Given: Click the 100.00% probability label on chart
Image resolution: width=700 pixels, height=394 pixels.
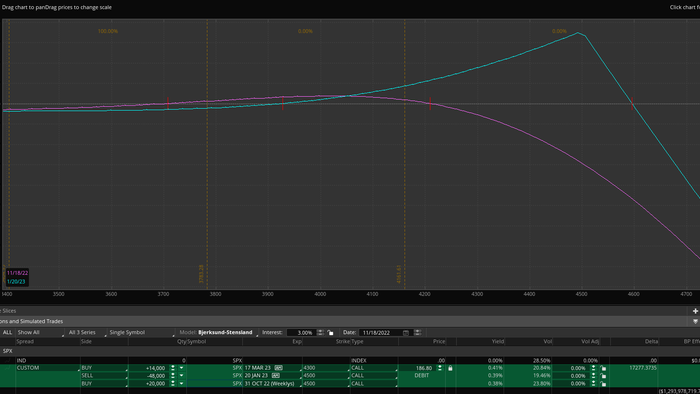Looking at the screenshot, I should pos(108,31).
